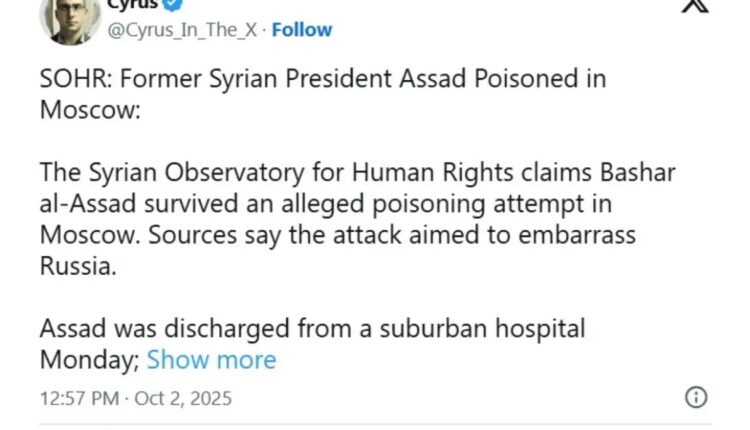Image resolution: width=750 pixels, height=430 pixels.
Task: Follow the Cyrus account
Action: pos(302,30)
